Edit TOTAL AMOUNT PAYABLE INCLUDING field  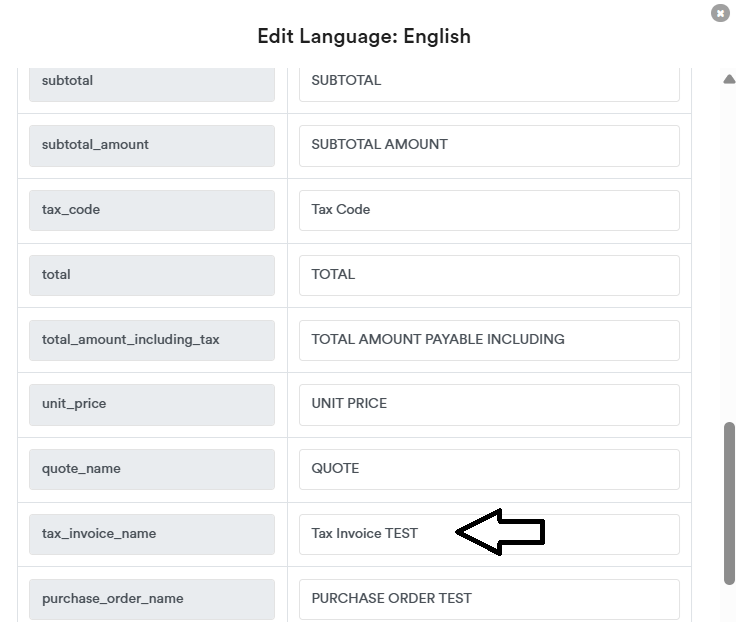point(488,340)
